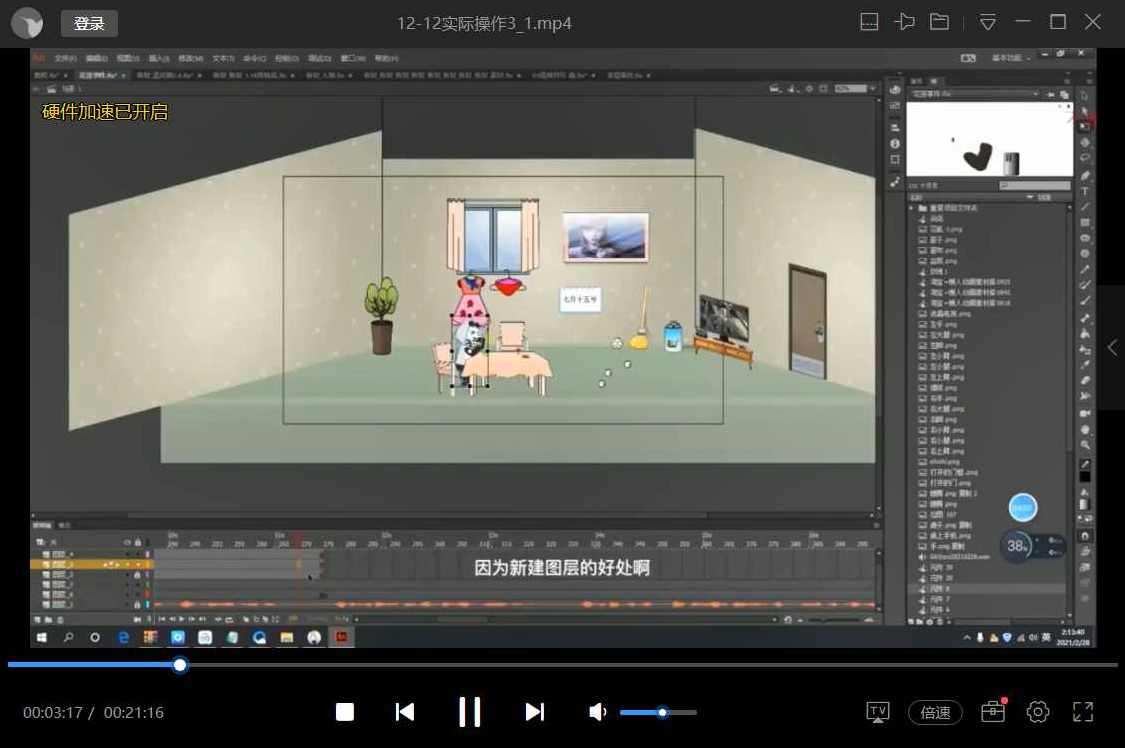Open the toolbox icon with red notification dot

(992, 712)
